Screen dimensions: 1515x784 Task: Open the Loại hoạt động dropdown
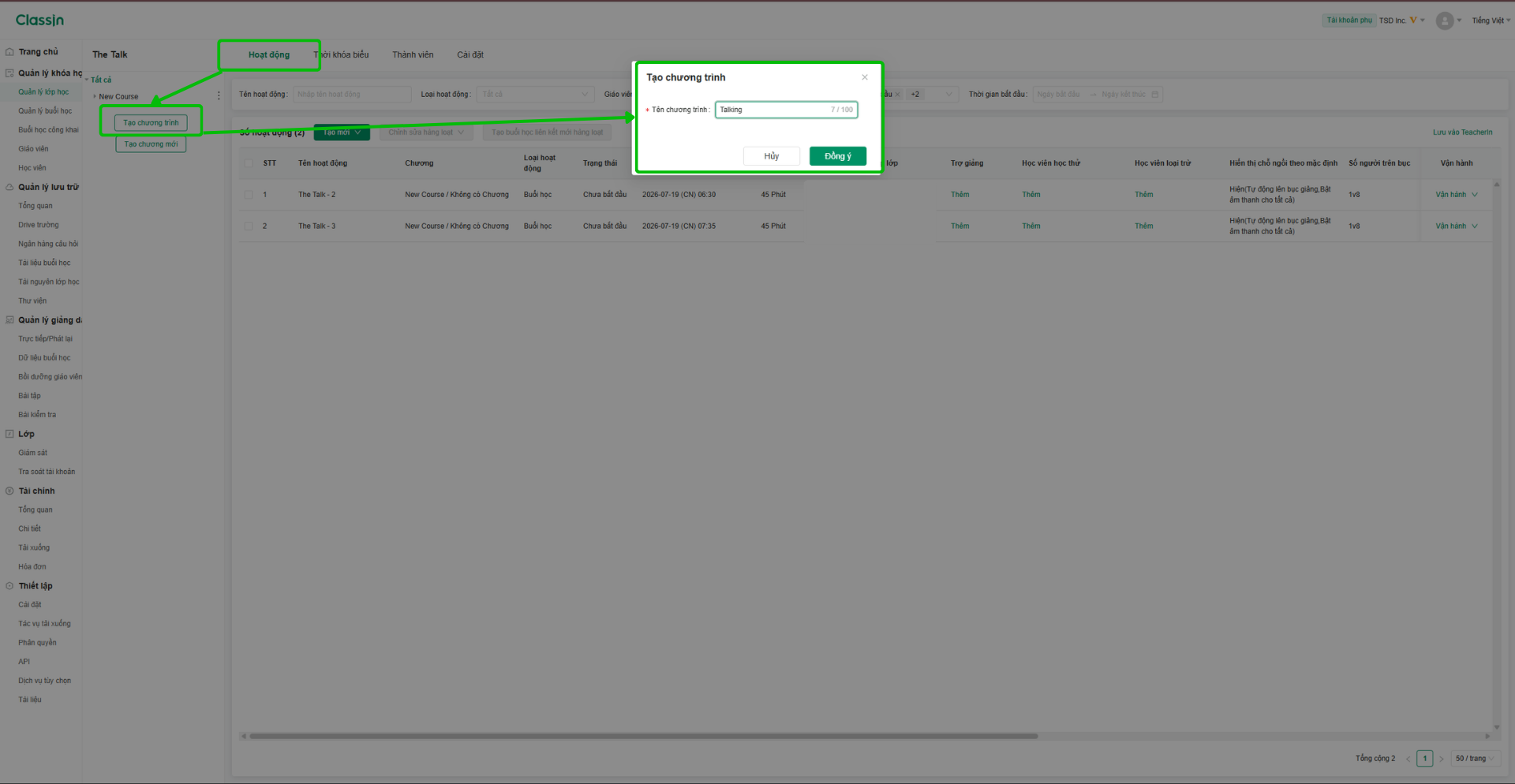(536, 95)
